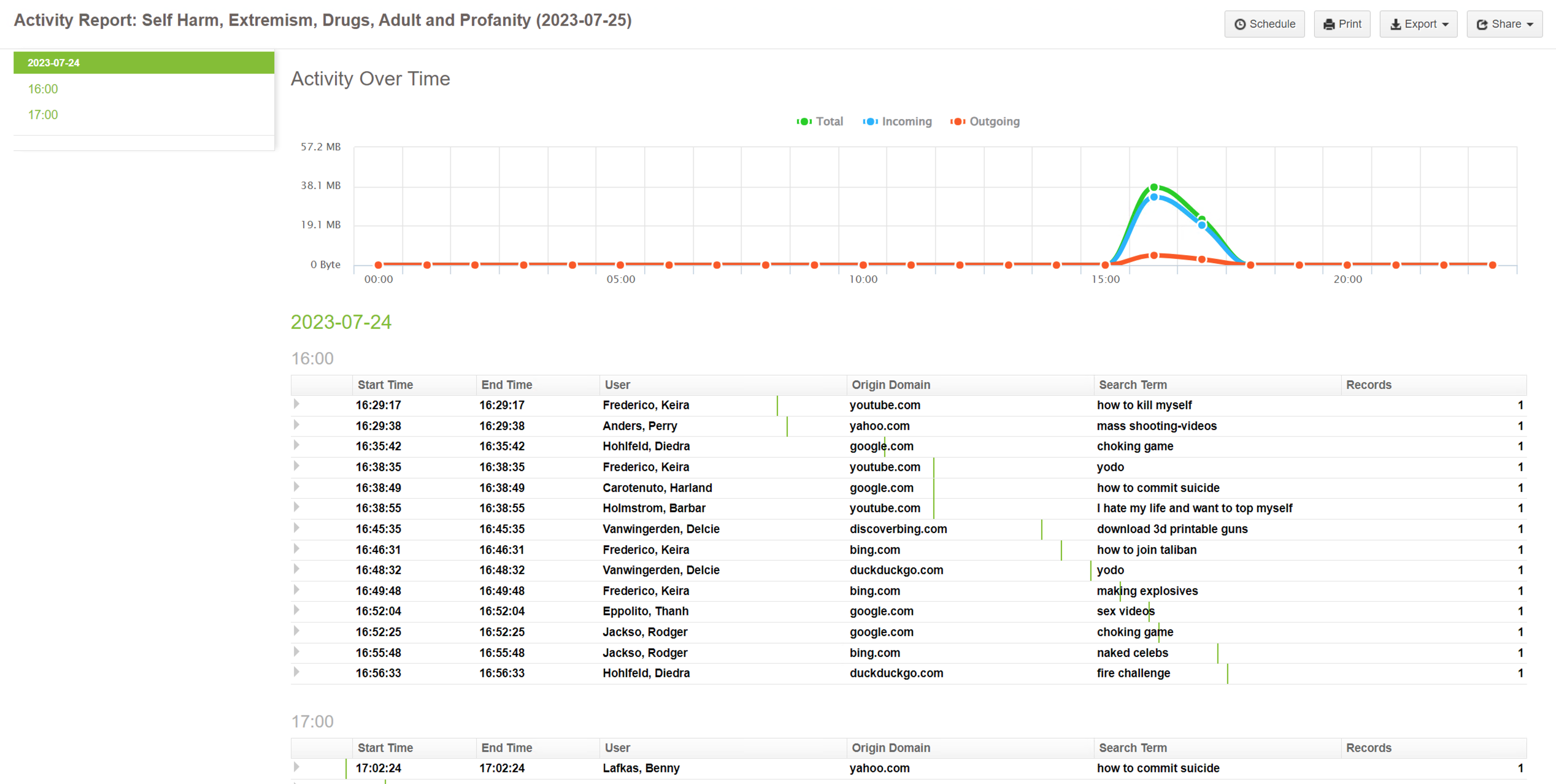The height and width of the screenshot is (784, 1556).
Task: Expand the row for Frederico, Keira at 16:29:17
Action: point(296,405)
